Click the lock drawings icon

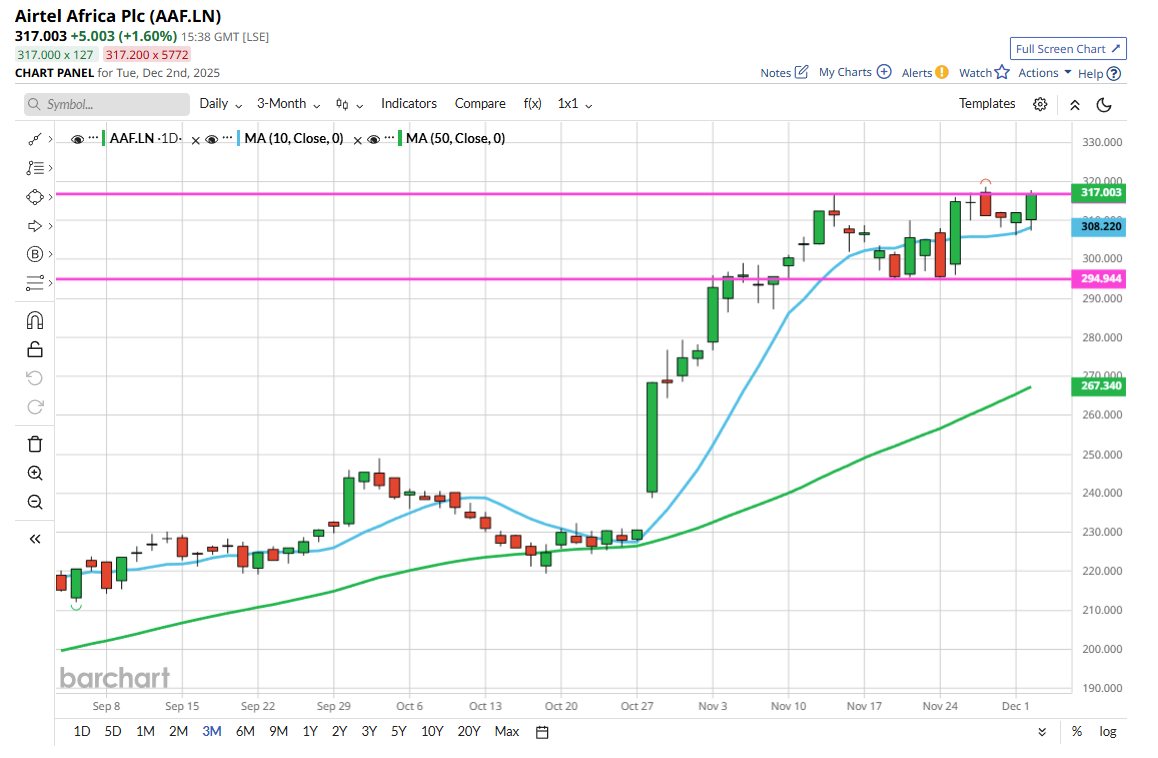35,349
